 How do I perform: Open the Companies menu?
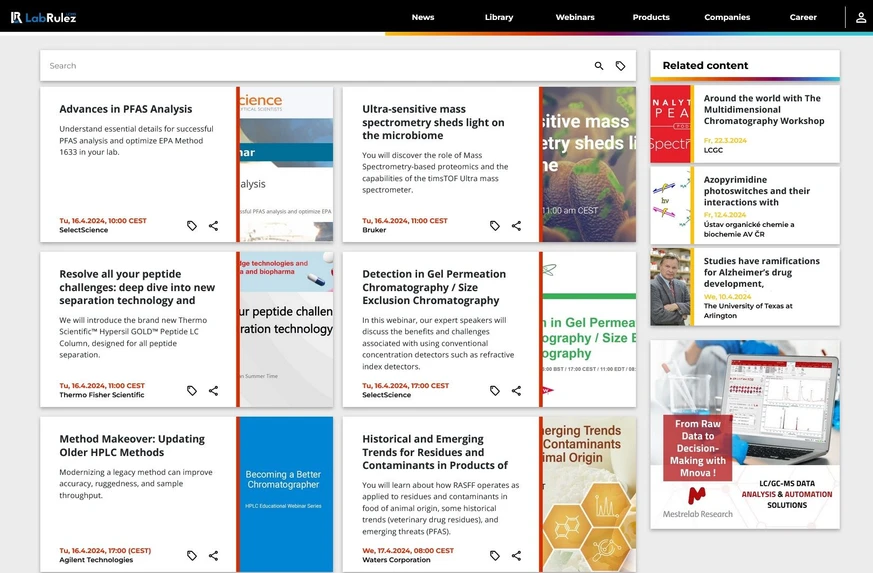click(727, 17)
